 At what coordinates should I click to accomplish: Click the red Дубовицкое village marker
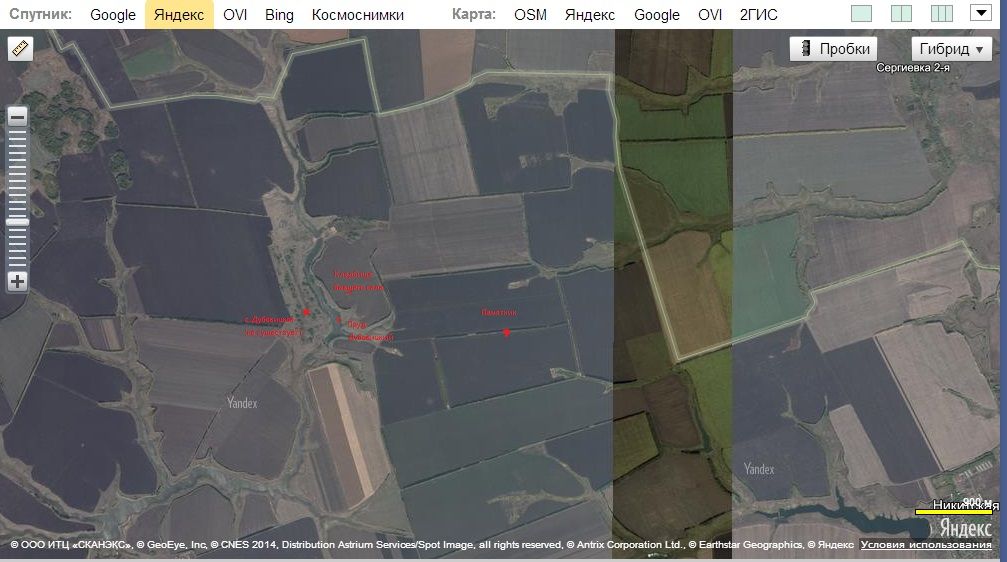point(306,312)
